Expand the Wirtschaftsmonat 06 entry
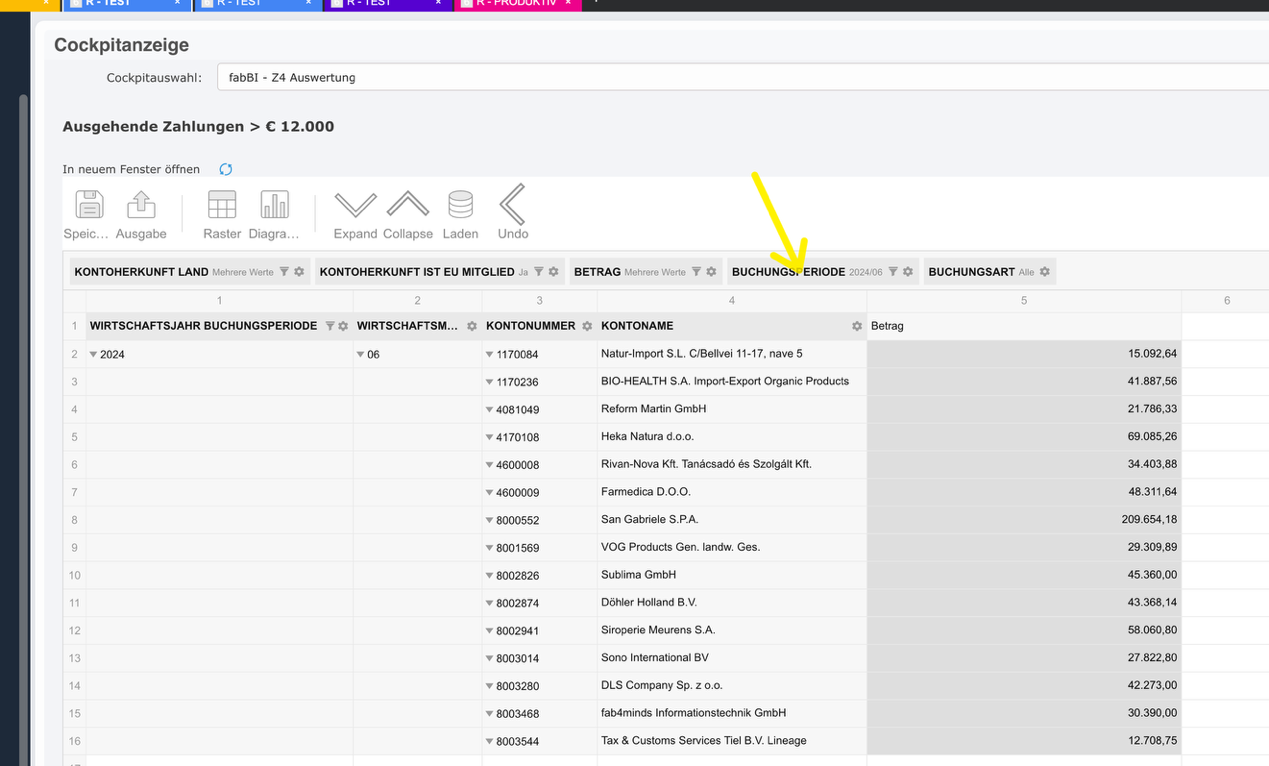This screenshot has width=1269, height=766. tap(361, 353)
